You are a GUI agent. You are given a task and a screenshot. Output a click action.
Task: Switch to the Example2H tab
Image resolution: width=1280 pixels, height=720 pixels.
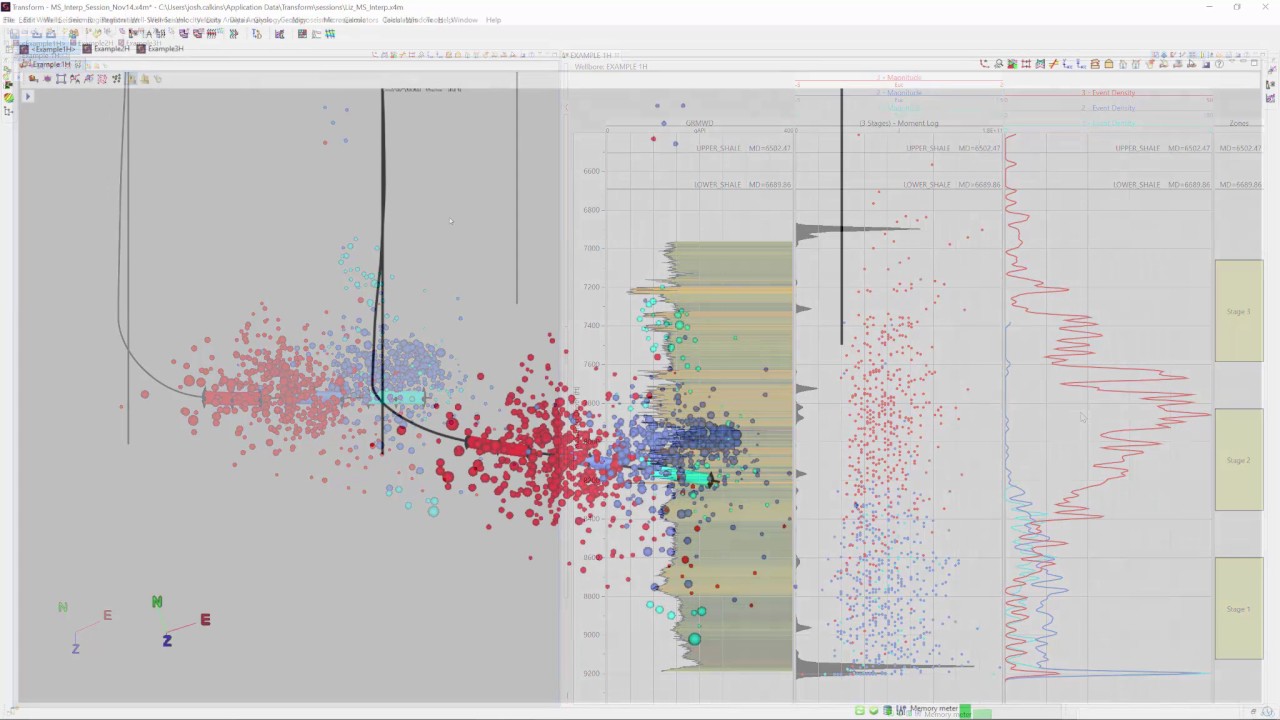click(105, 49)
